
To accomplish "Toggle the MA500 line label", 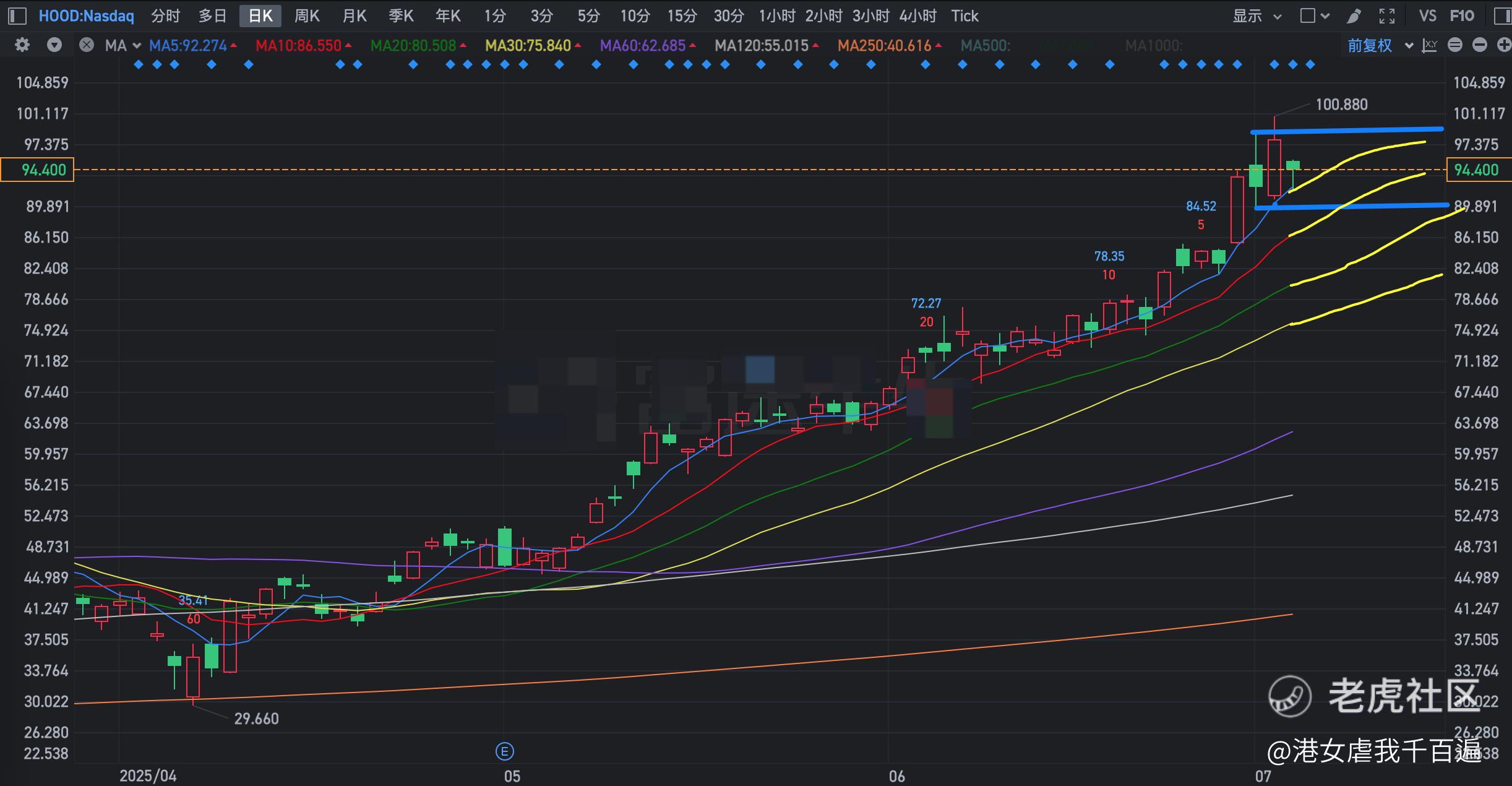I will (985, 45).
